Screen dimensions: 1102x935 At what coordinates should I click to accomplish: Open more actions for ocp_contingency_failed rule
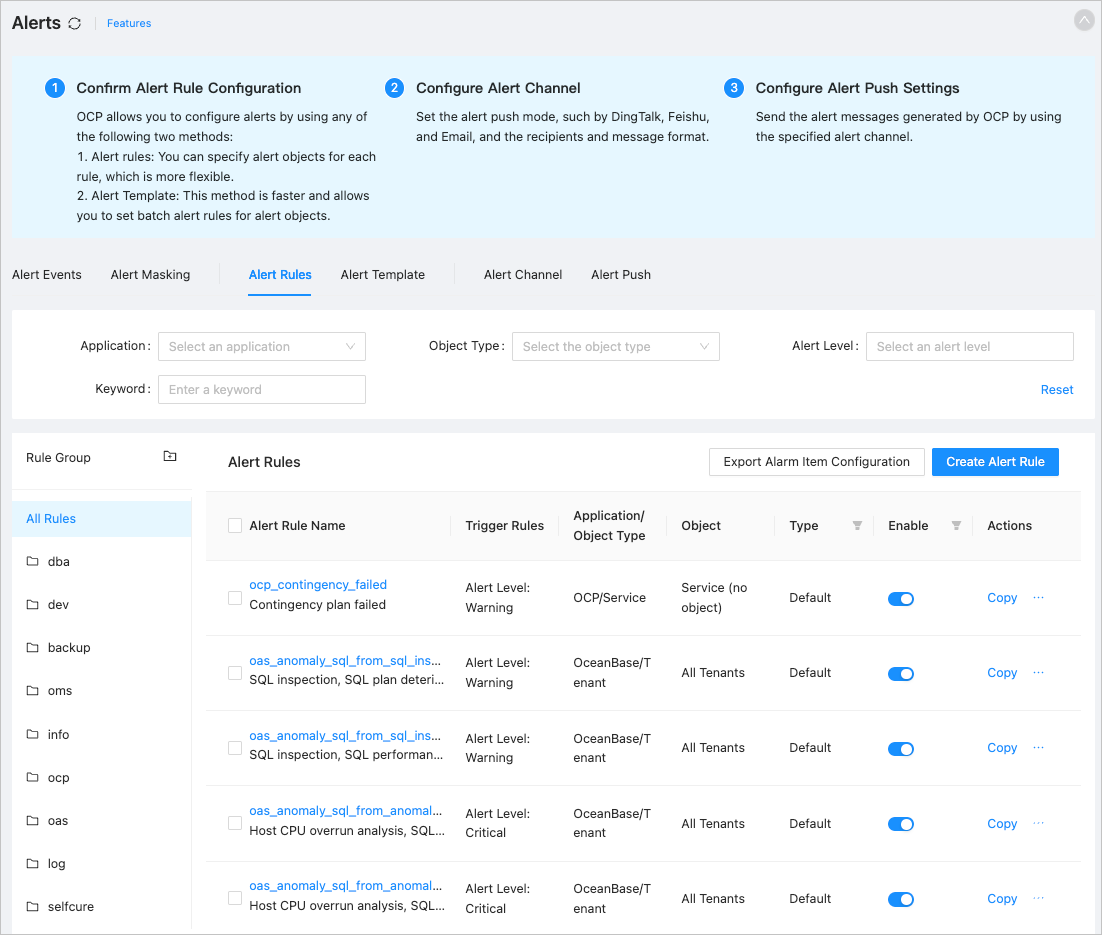click(1038, 597)
